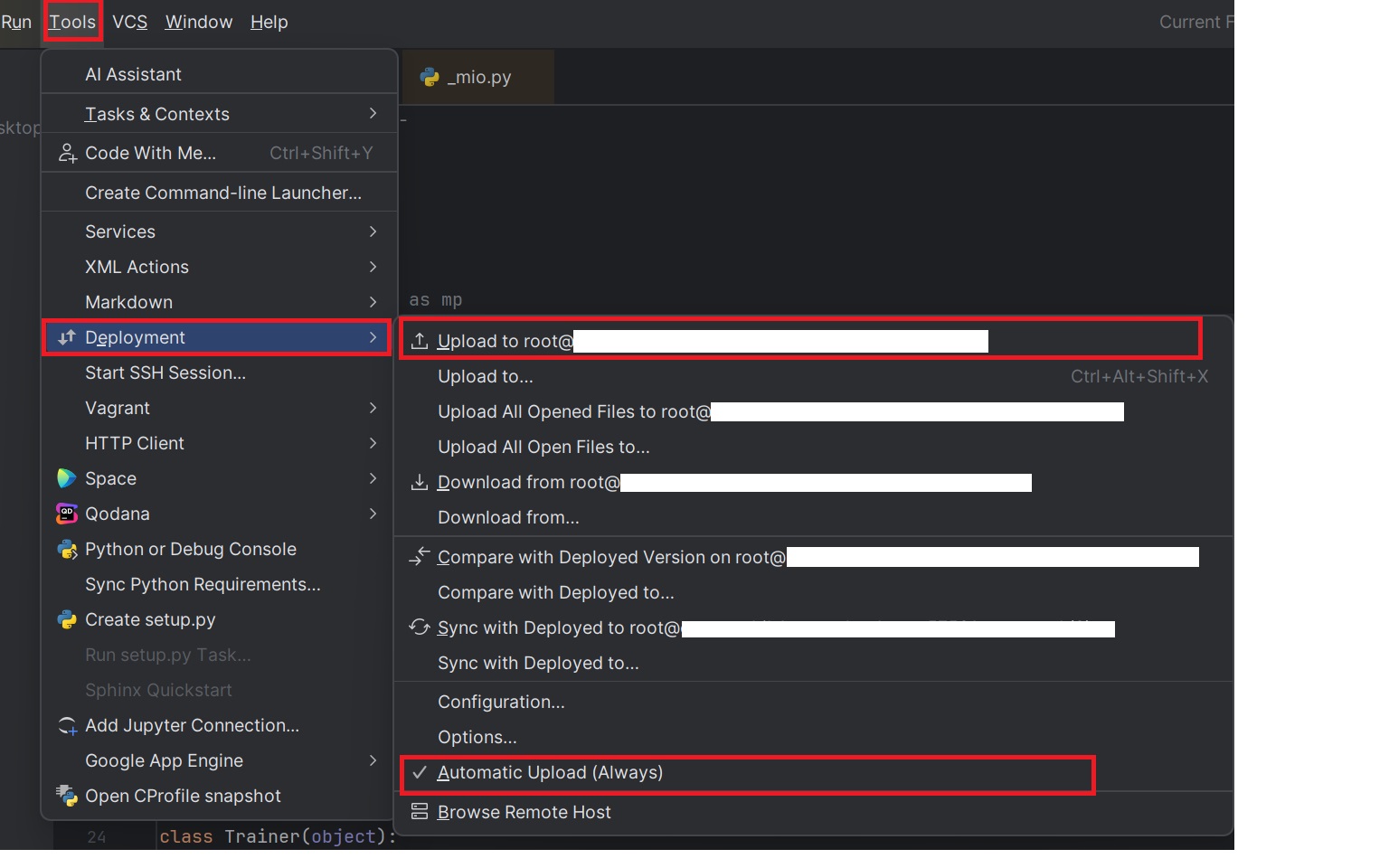
Task: Click the Add Jupyter Connection icon
Action: [67, 726]
